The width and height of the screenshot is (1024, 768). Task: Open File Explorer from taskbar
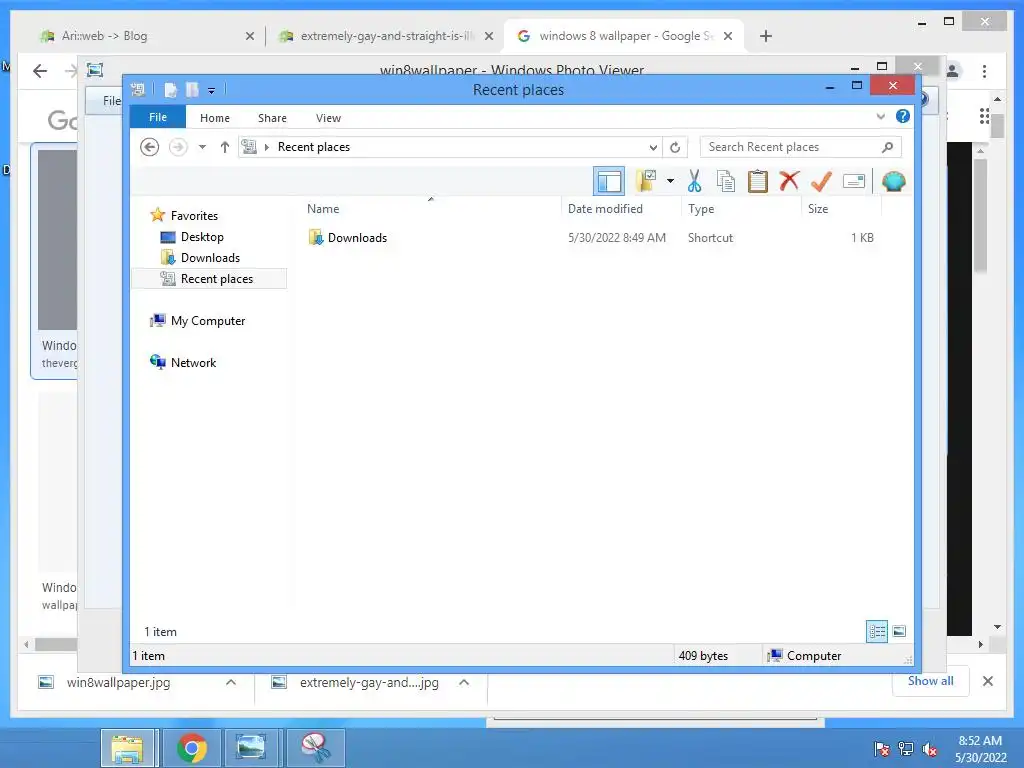[x=127, y=748]
